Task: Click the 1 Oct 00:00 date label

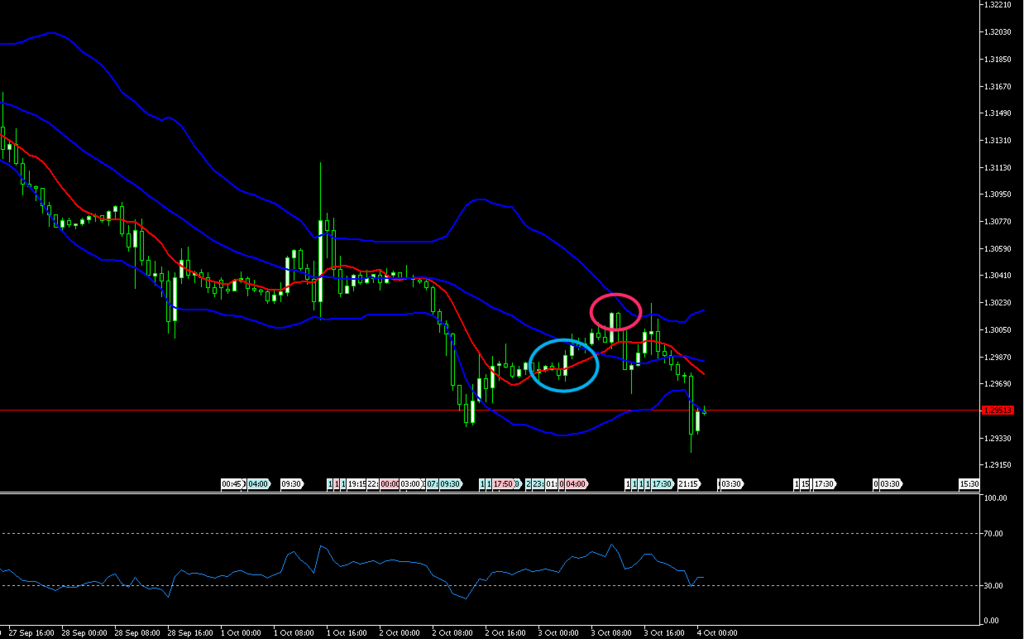Action: tap(241, 633)
